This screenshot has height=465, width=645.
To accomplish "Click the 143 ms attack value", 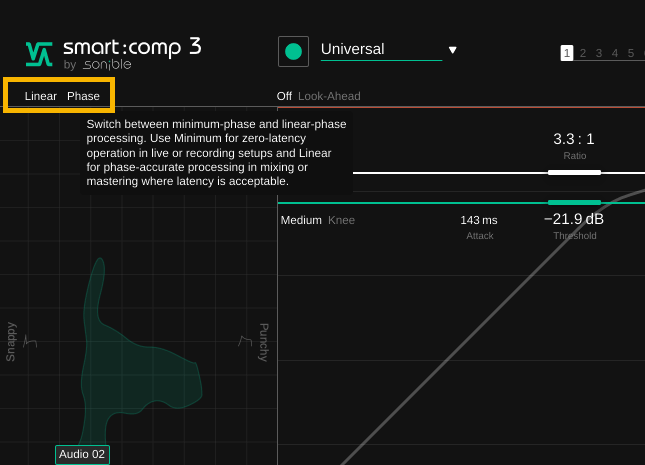I will pyautogui.click(x=479, y=221).
